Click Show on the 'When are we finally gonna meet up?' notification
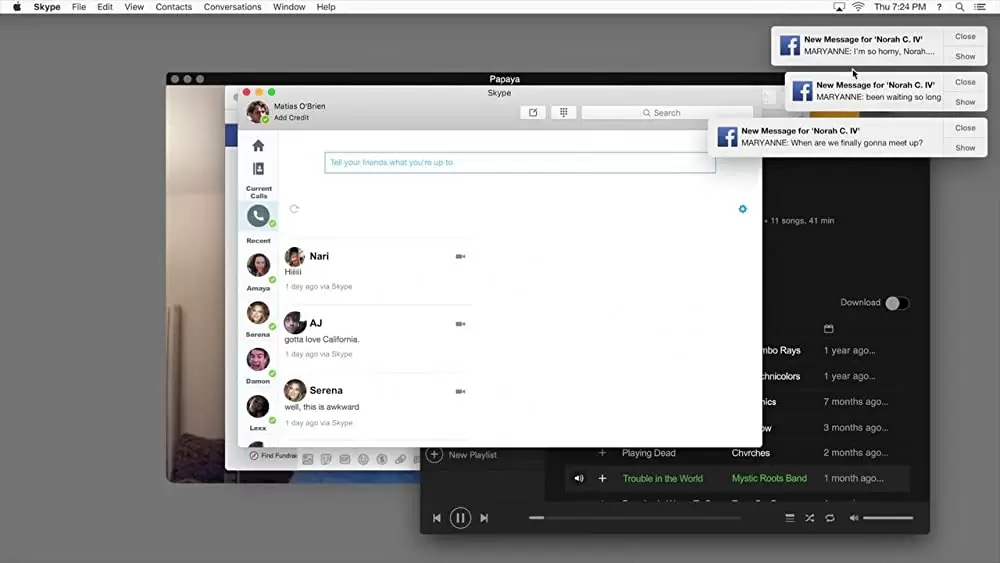This screenshot has width=1000, height=563. (x=965, y=148)
